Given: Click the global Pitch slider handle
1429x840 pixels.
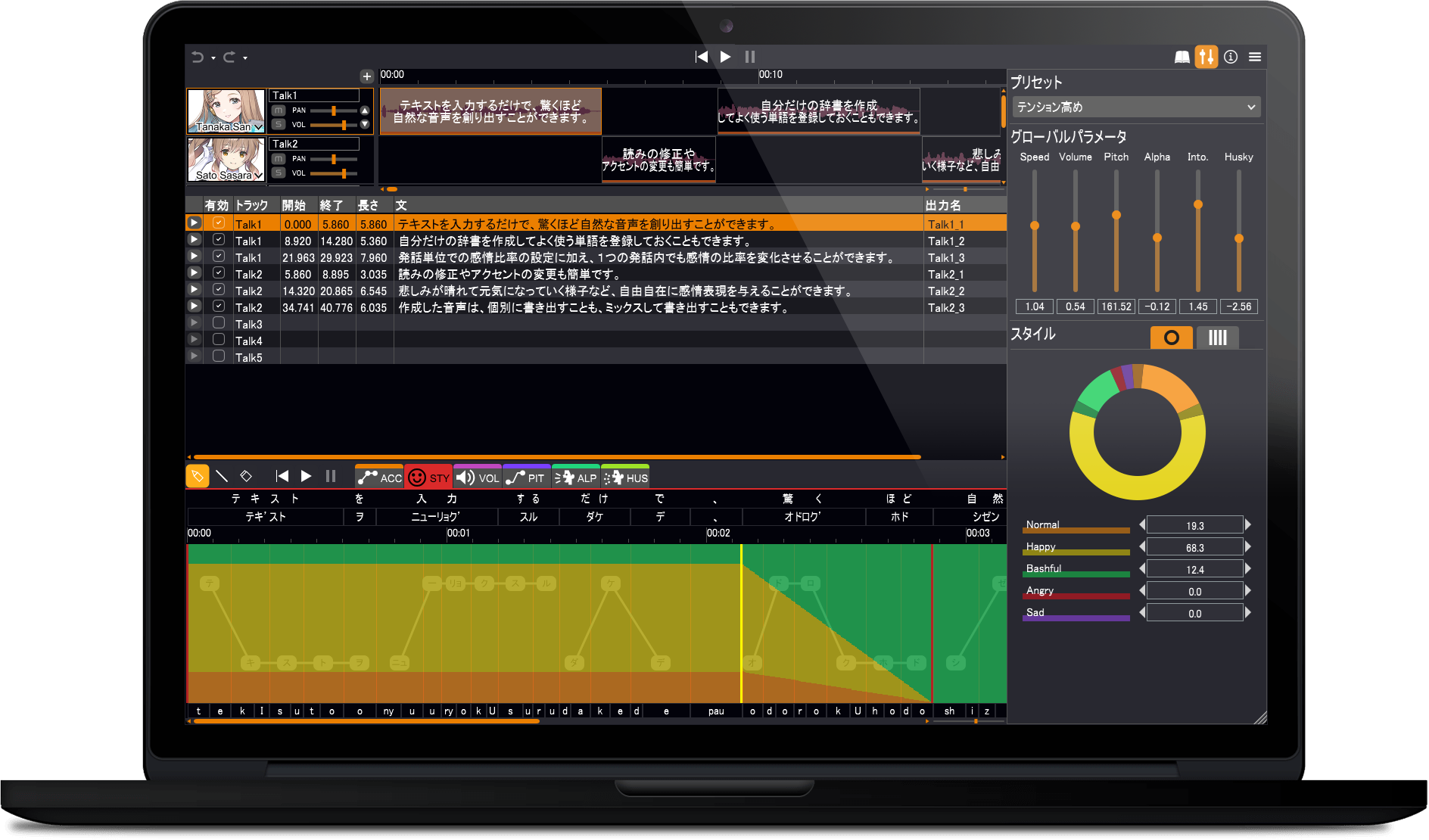Looking at the screenshot, I should tap(1116, 216).
